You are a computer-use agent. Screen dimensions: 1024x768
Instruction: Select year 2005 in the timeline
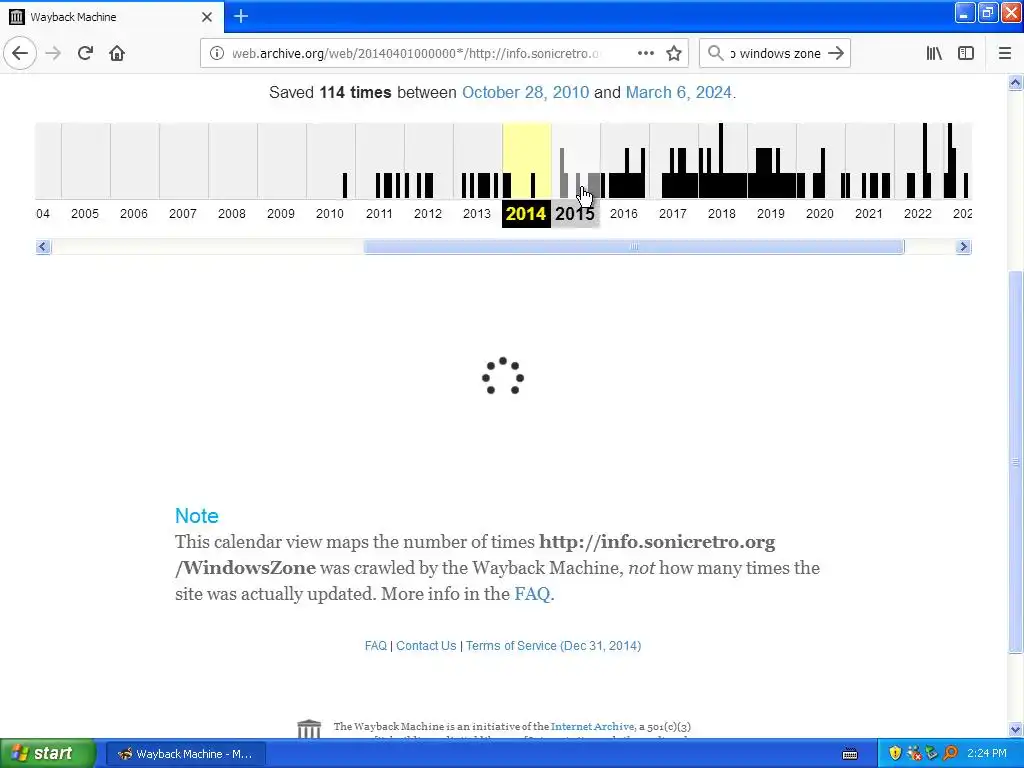(x=85, y=214)
